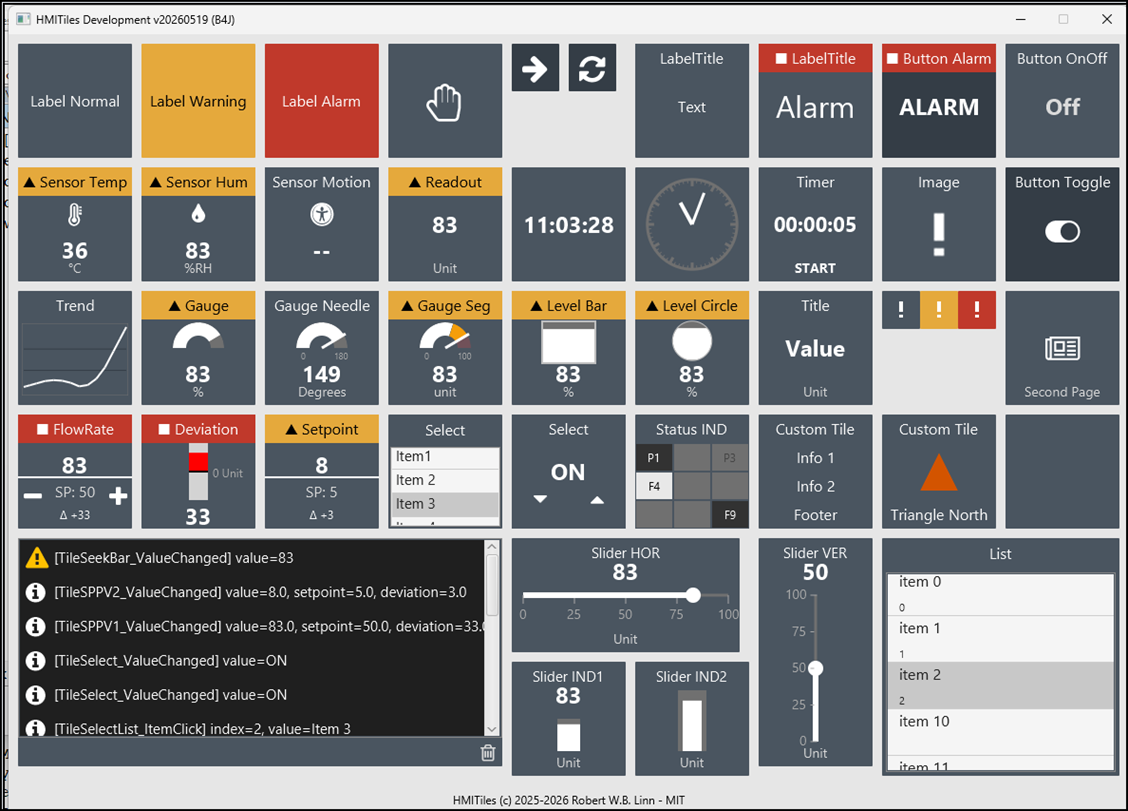The height and width of the screenshot is (811, 1128).
Task: Click the Readout value 83
Action: pyautogui.click(x=445, y=225)
